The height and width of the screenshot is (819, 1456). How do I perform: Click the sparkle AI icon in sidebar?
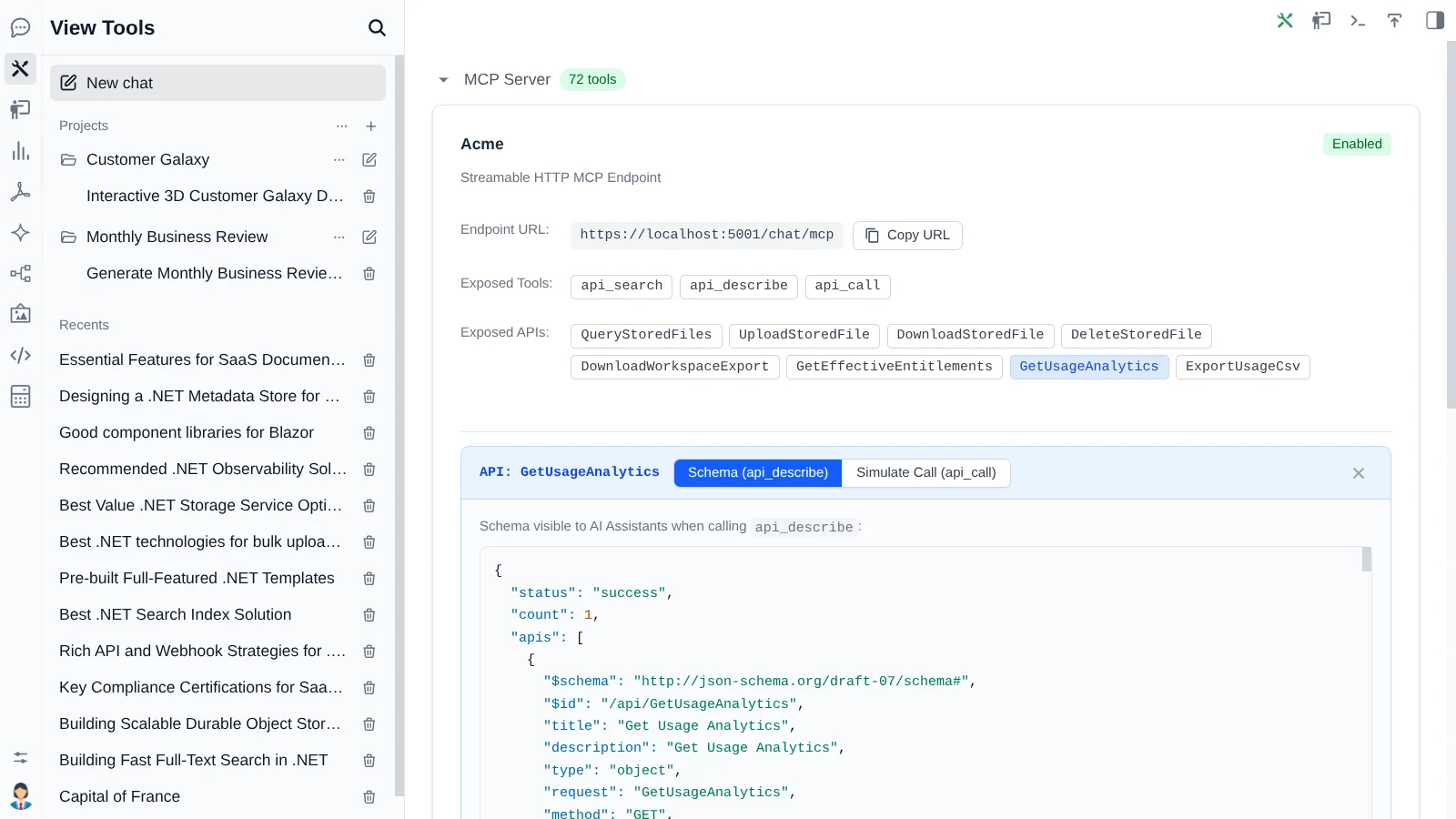click(x=20, y=232)
